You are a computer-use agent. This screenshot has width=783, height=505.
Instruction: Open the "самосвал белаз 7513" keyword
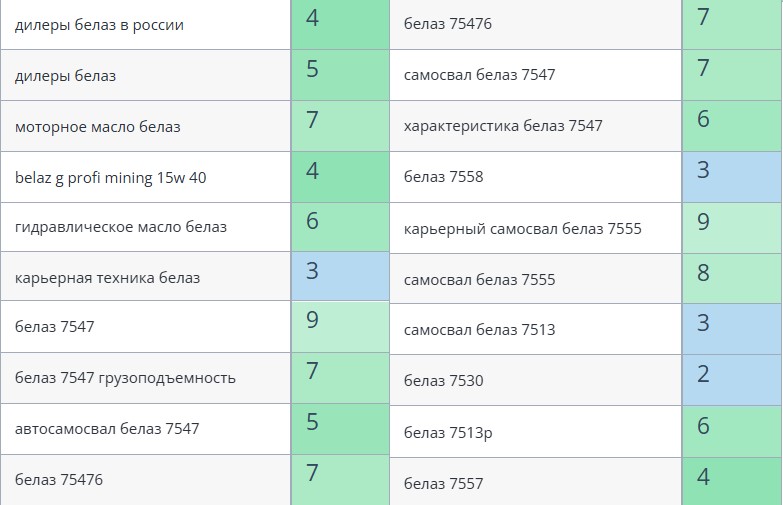(479, 329)
